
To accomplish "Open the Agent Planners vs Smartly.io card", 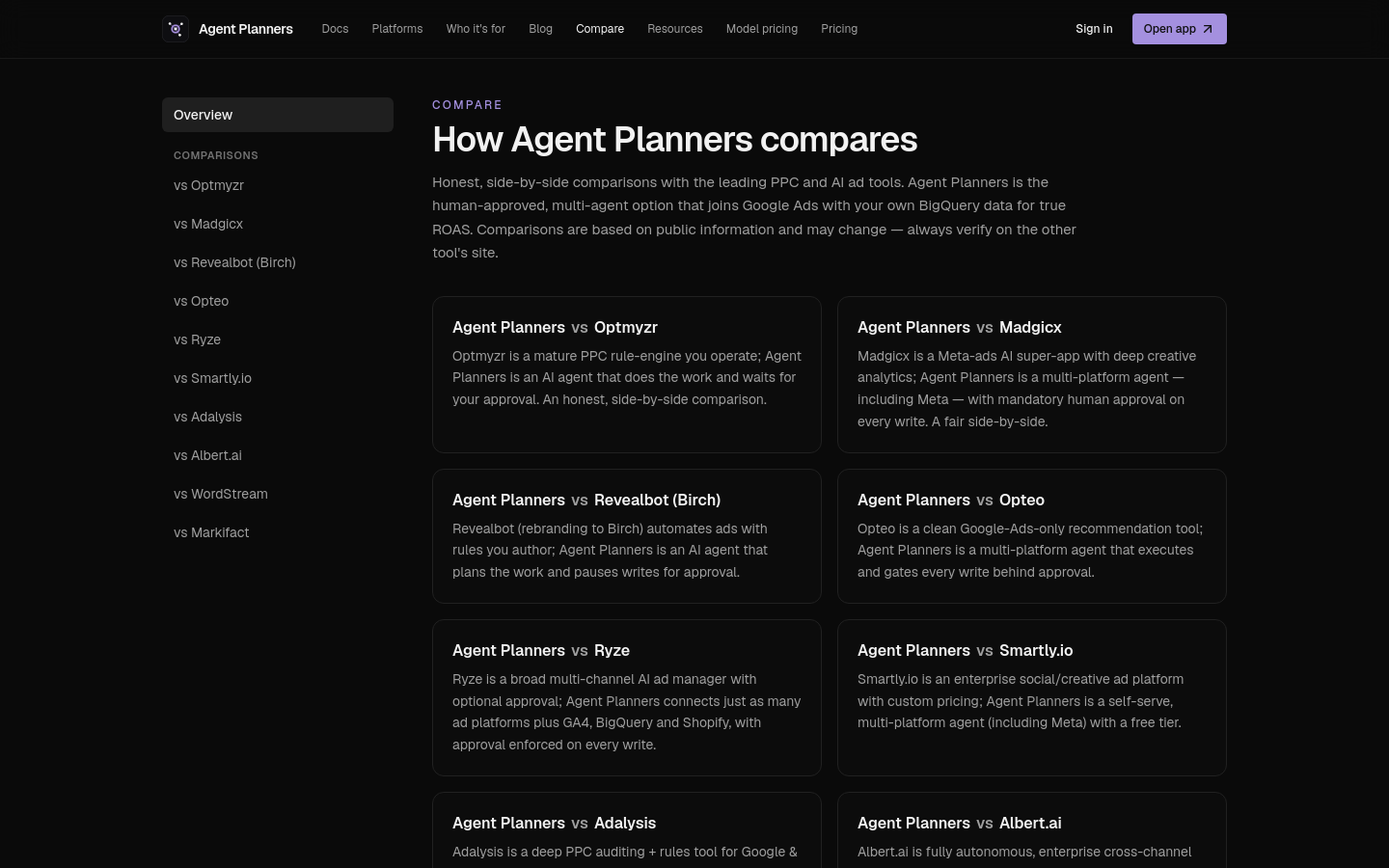I will [1032, 697].
